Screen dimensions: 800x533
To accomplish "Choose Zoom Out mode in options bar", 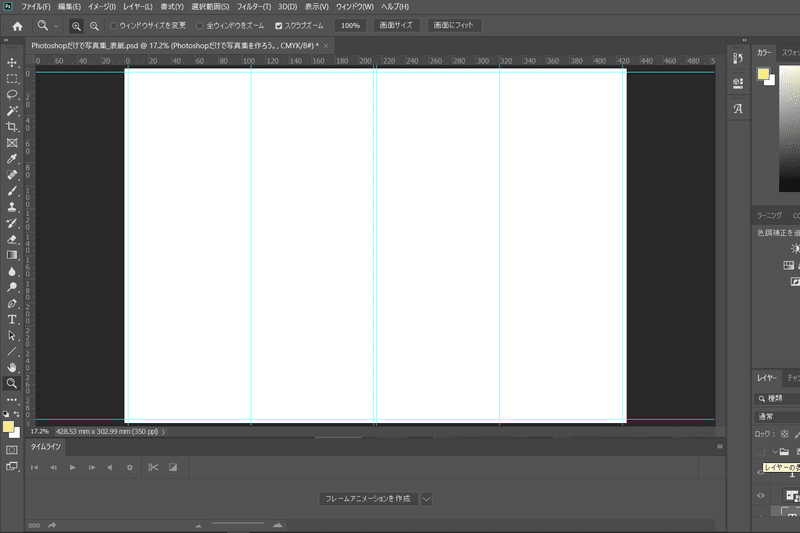I will point(94,26).
